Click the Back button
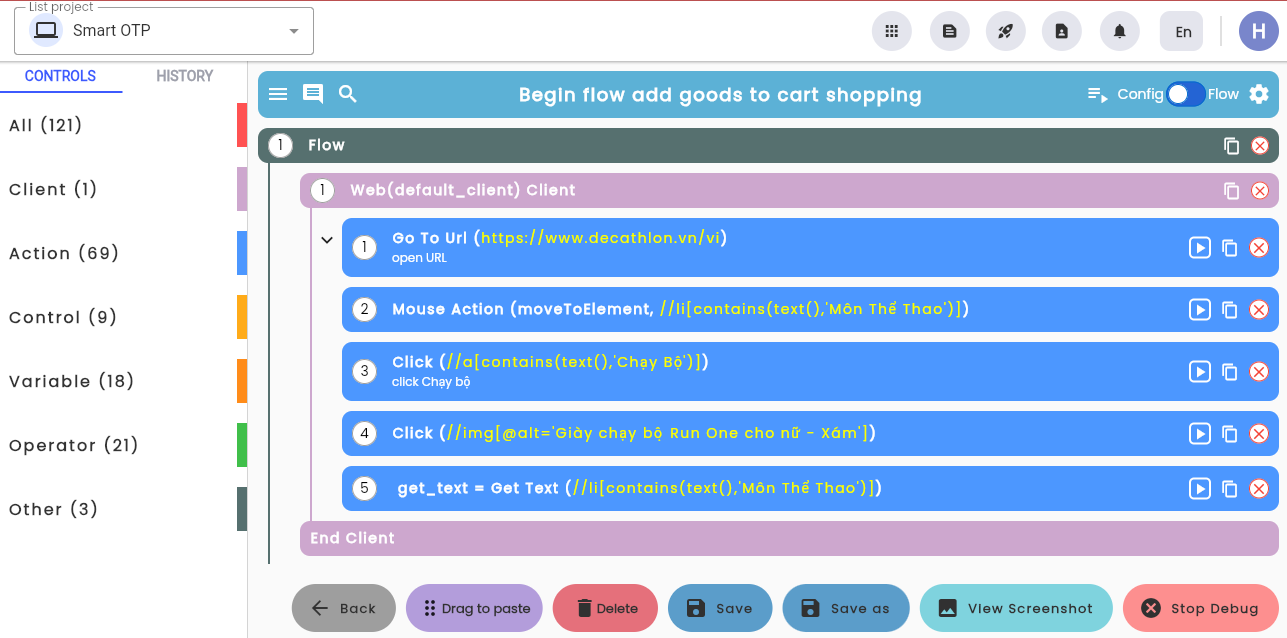Image resolution: width=1287 pixels, height=638 pixels. click(344, 608)
